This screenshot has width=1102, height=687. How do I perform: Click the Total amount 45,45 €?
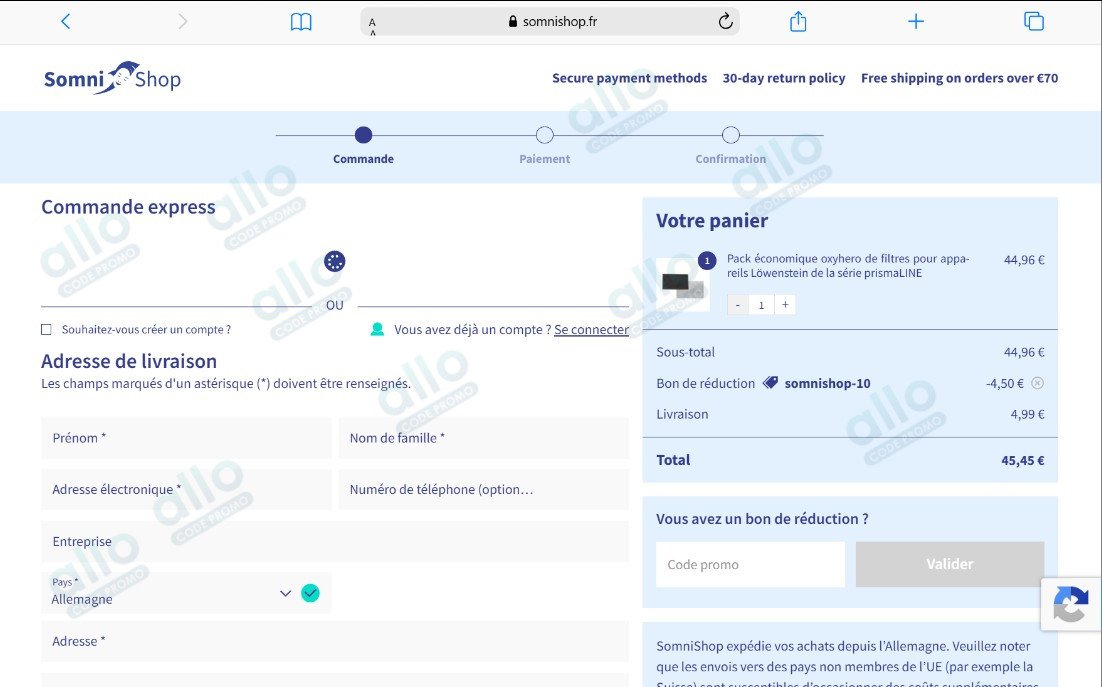(1023, 461)
